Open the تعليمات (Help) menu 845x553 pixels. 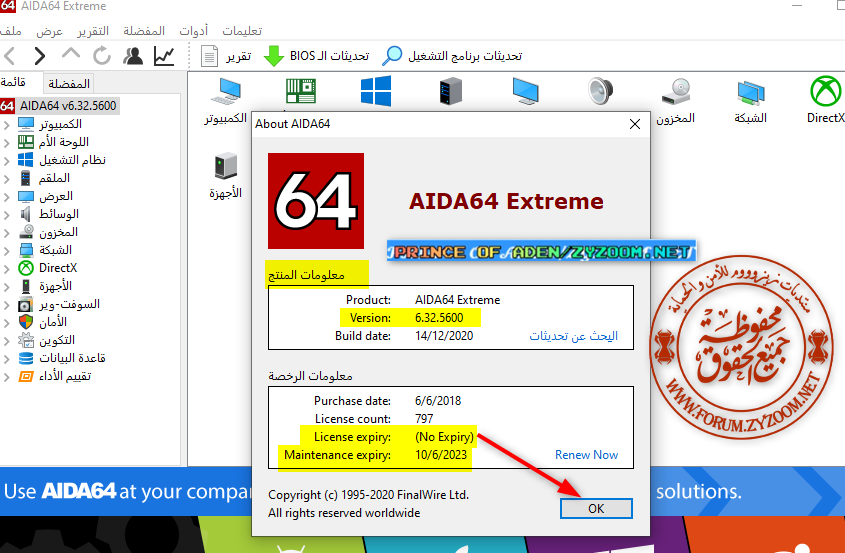(242, 31)
